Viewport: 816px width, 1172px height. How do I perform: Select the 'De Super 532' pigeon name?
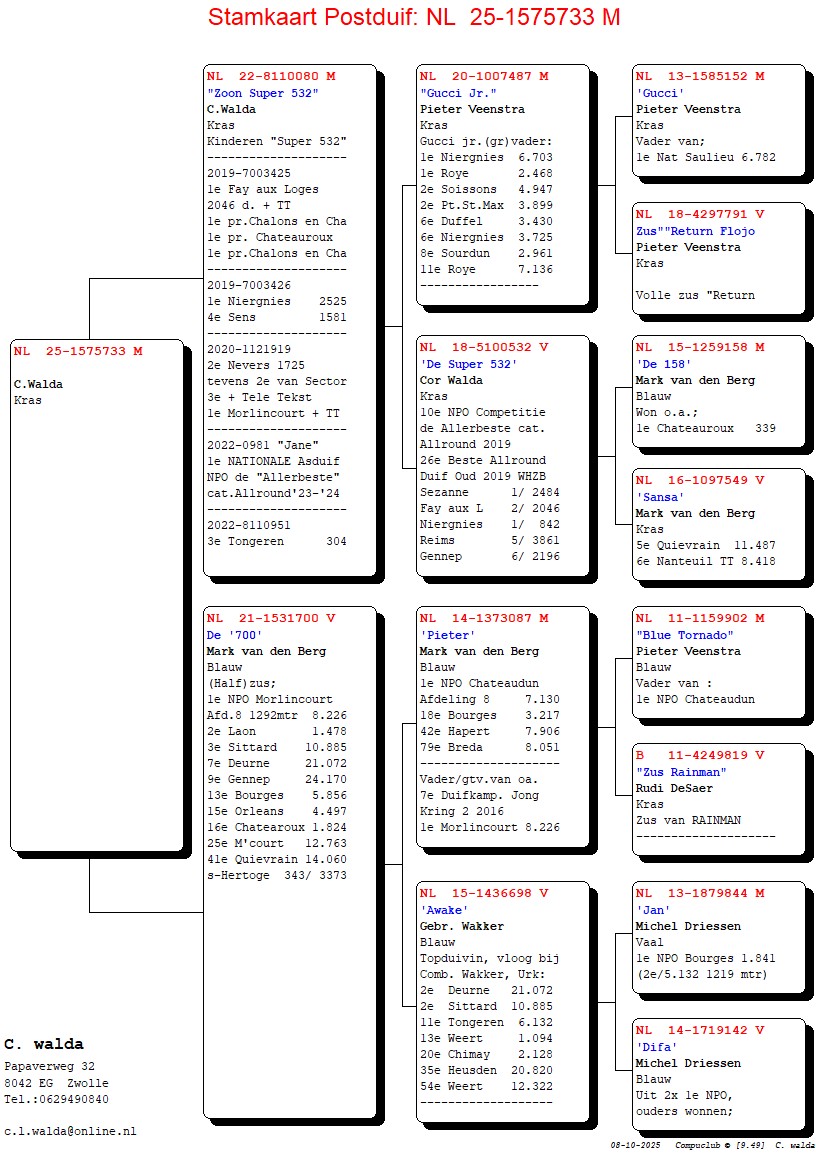468,364
